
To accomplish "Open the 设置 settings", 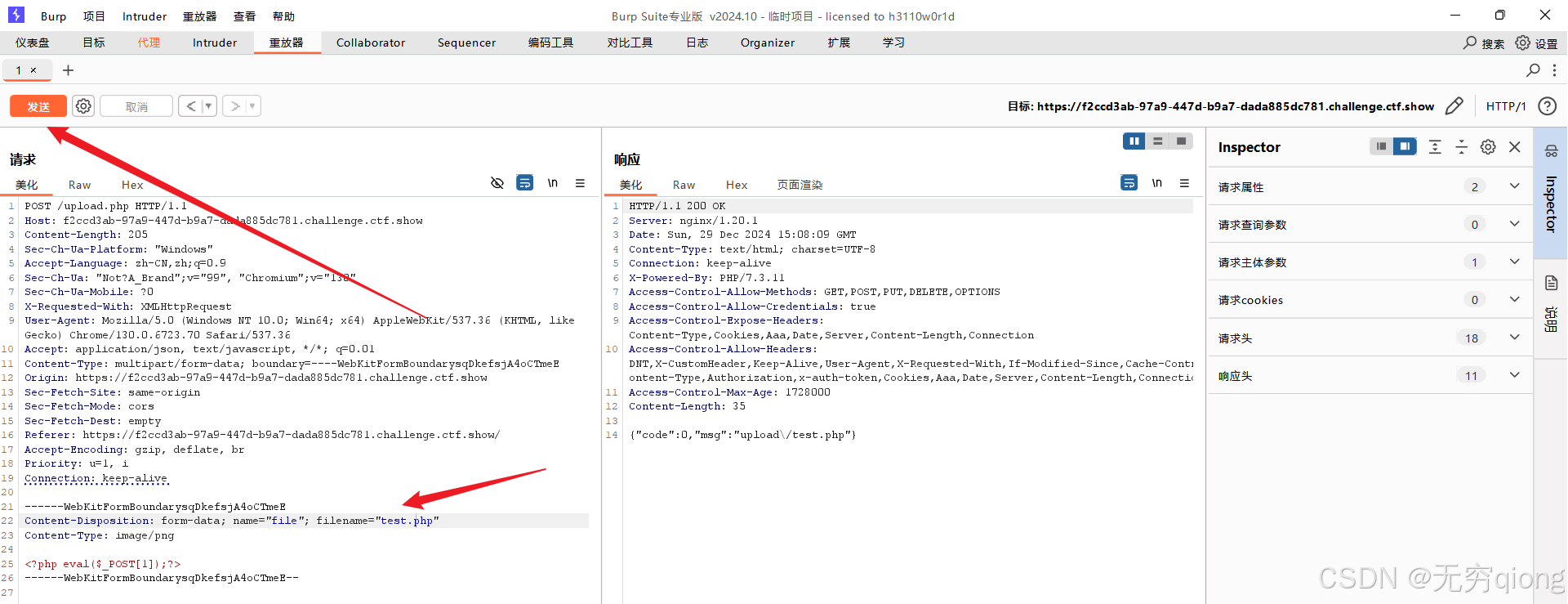I will coord(1536,43).
